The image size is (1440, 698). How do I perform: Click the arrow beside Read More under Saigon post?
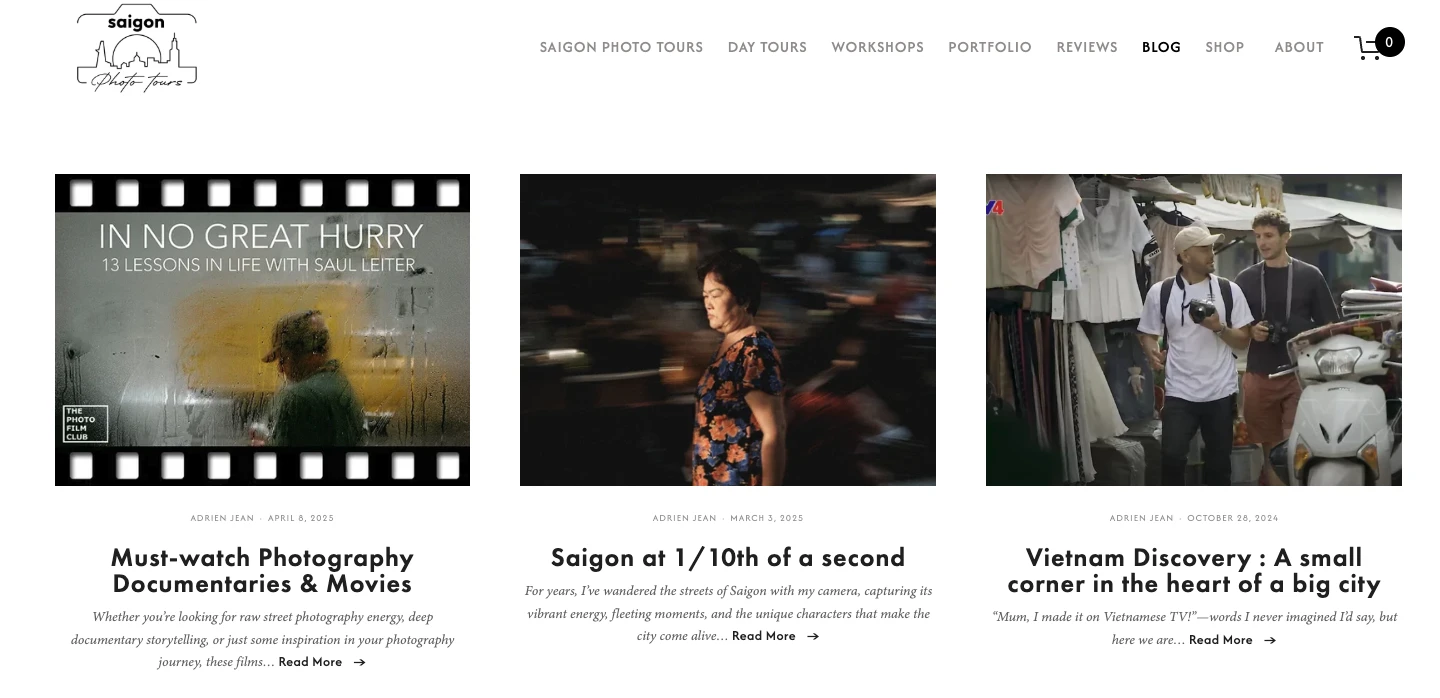[811, 636]
